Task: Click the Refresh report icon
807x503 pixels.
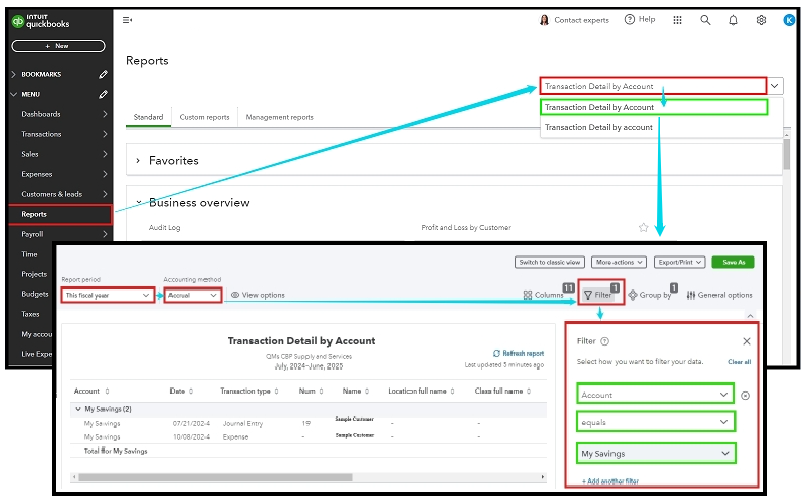Action: pyautogui.click(x=496, y=353)
